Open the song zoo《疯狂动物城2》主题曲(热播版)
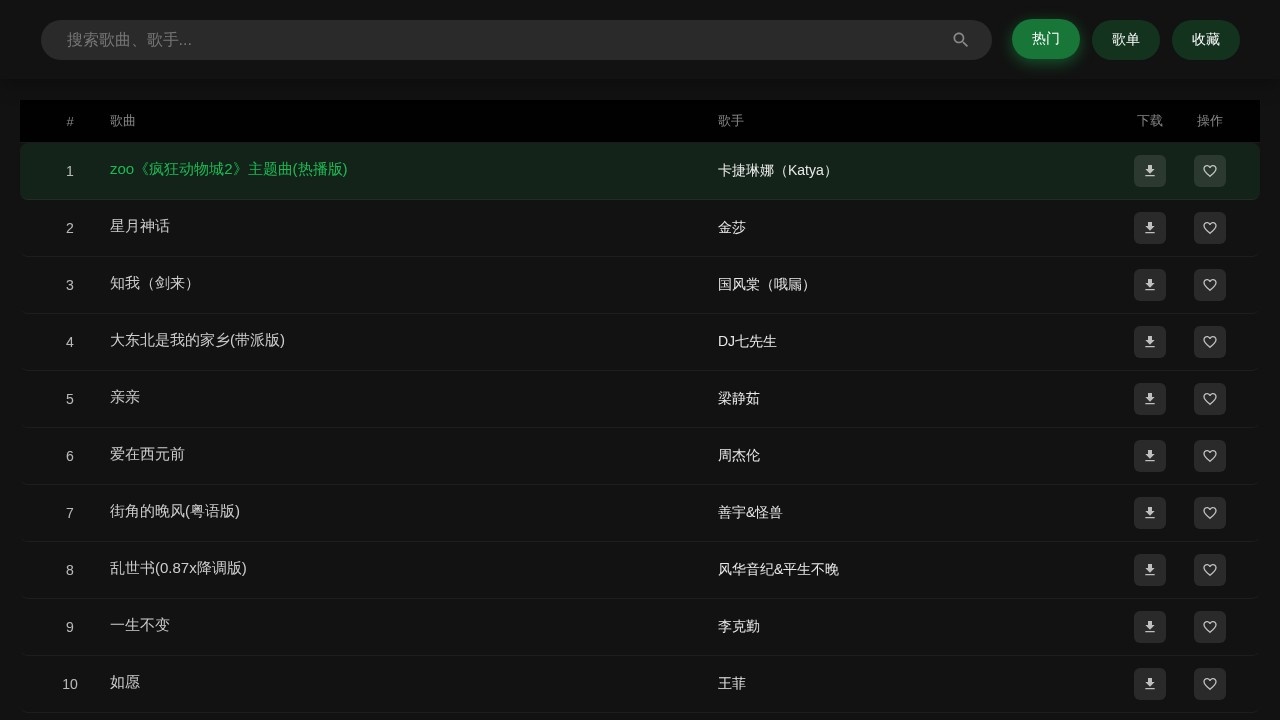Viewport: 1280px width, 720px height. [x=229, y=169]
